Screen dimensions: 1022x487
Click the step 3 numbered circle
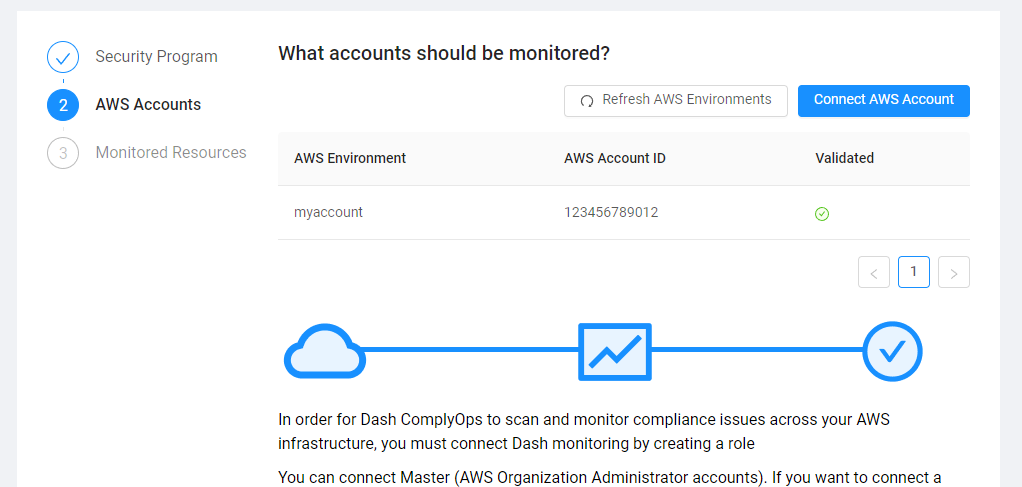coord(63,153)
